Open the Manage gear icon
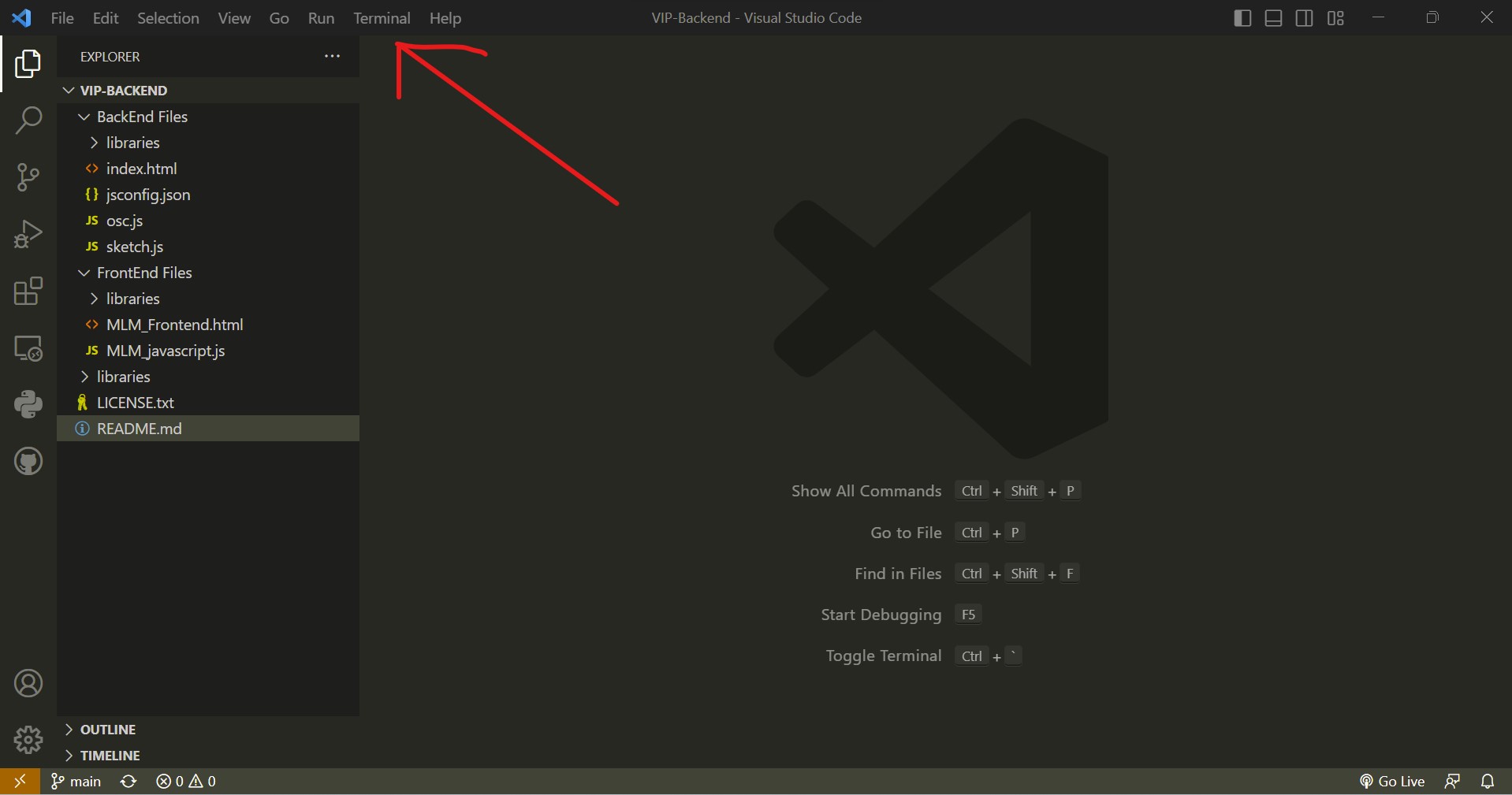Screen dimensions: 1512x795 click(28, 740)
